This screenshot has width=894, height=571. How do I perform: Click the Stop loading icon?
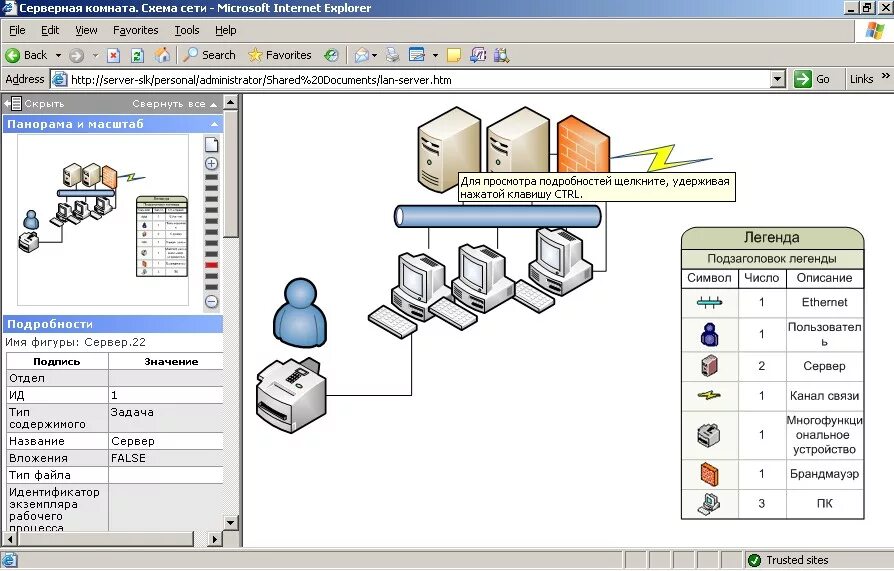(114, 55)
